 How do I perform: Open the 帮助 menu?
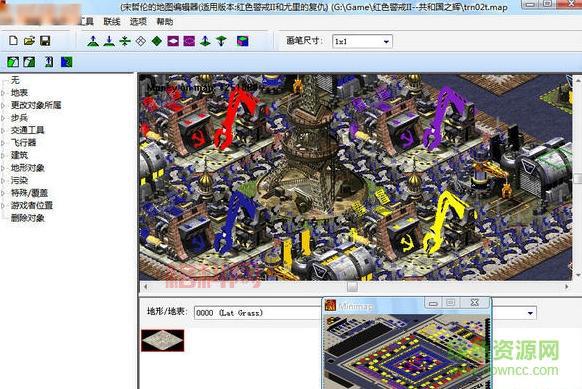[x=165, y=22]
